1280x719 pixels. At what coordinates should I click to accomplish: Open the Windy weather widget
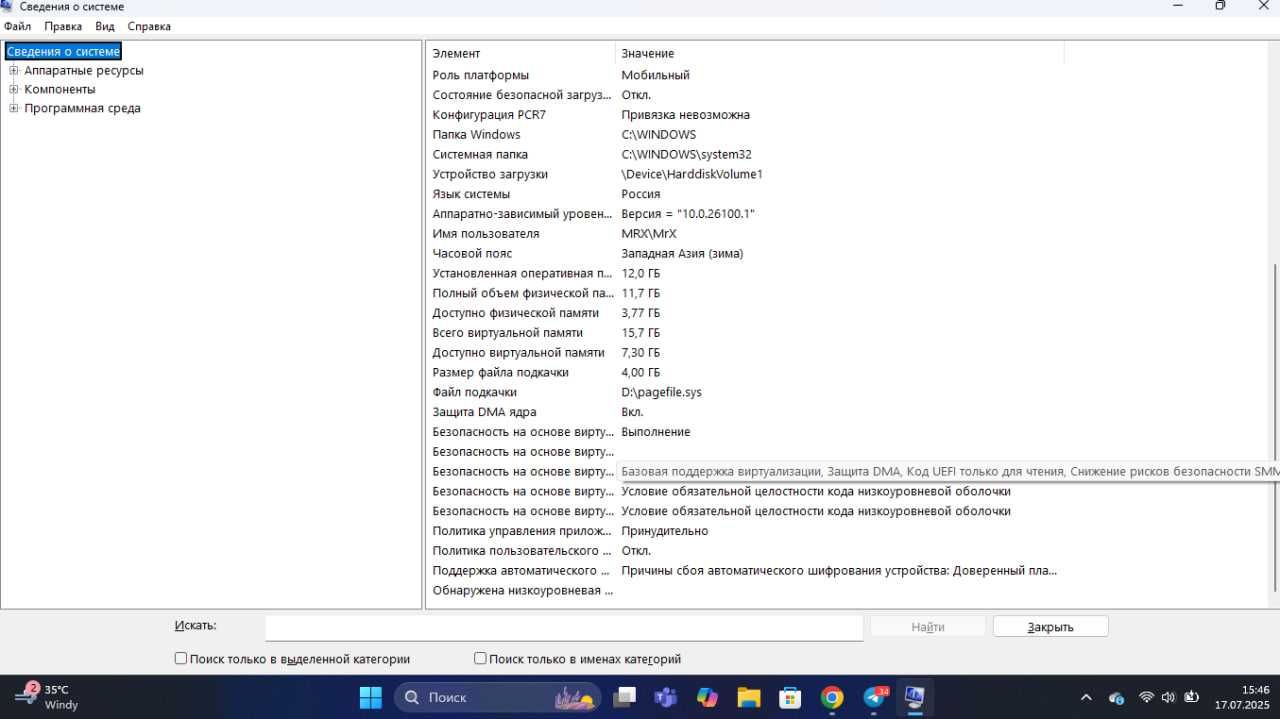pyautogui.click(x=46, y=697)
